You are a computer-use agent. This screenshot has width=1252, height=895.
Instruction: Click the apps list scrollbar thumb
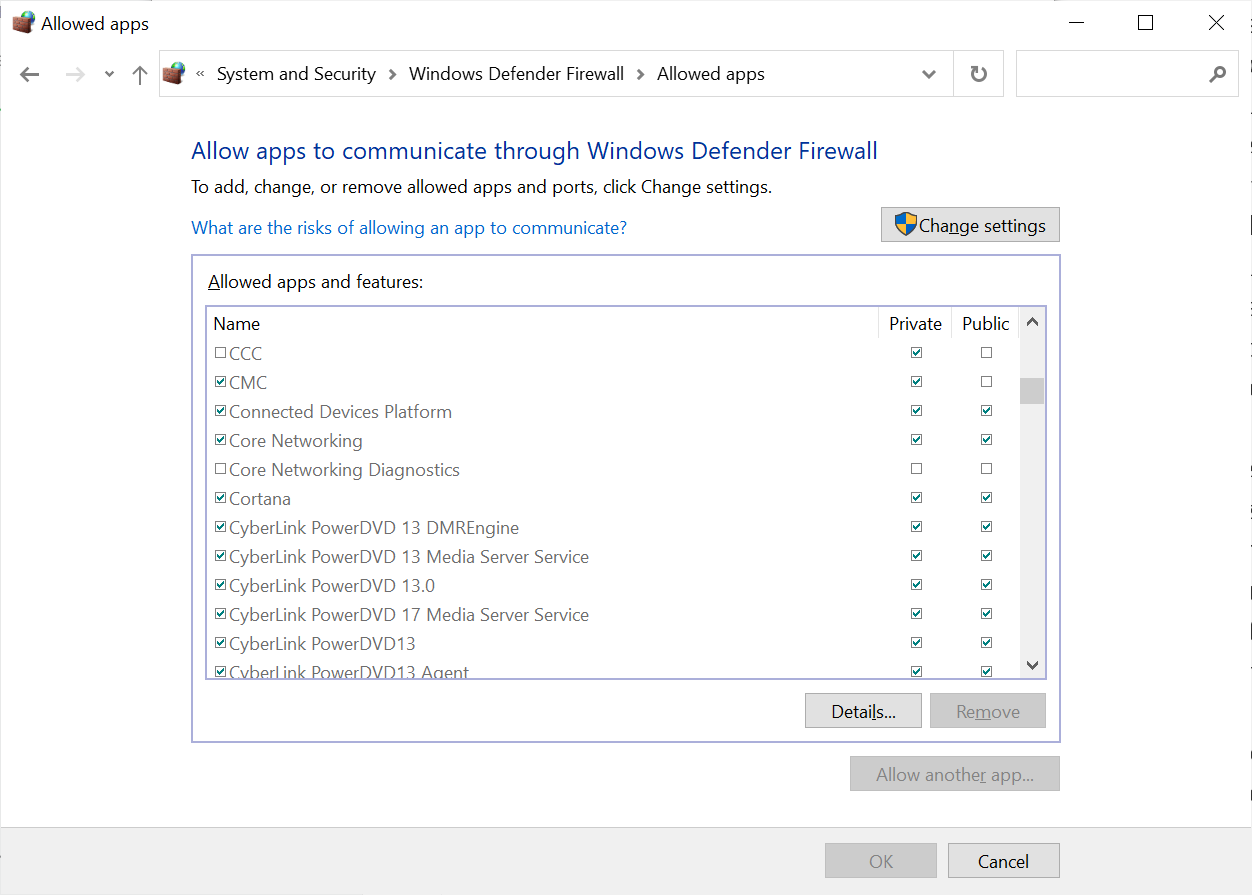point(1032,390)
